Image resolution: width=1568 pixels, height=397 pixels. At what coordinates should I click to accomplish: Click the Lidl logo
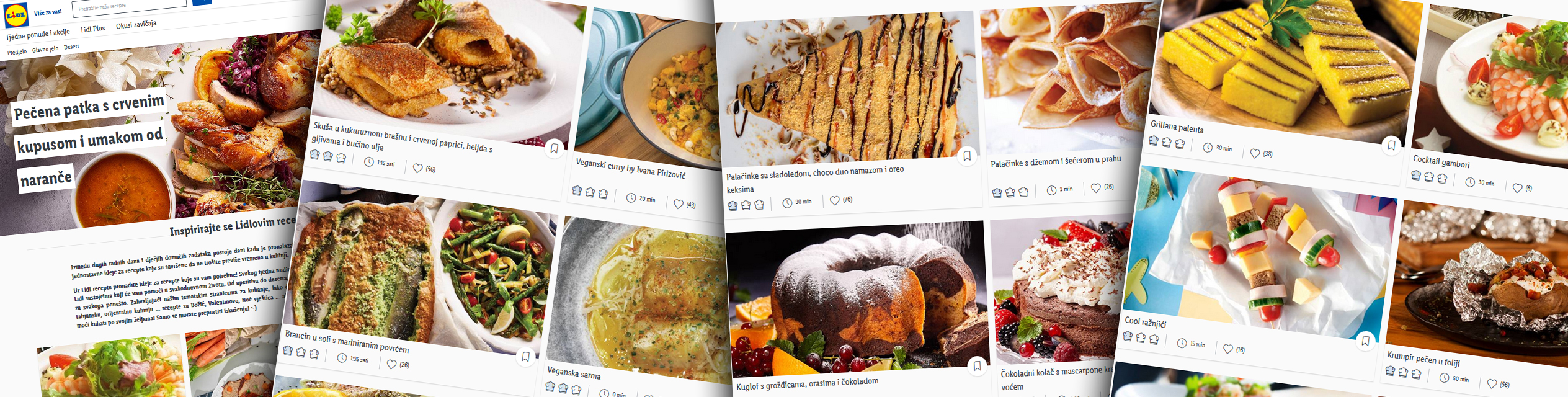pos(16,16)
